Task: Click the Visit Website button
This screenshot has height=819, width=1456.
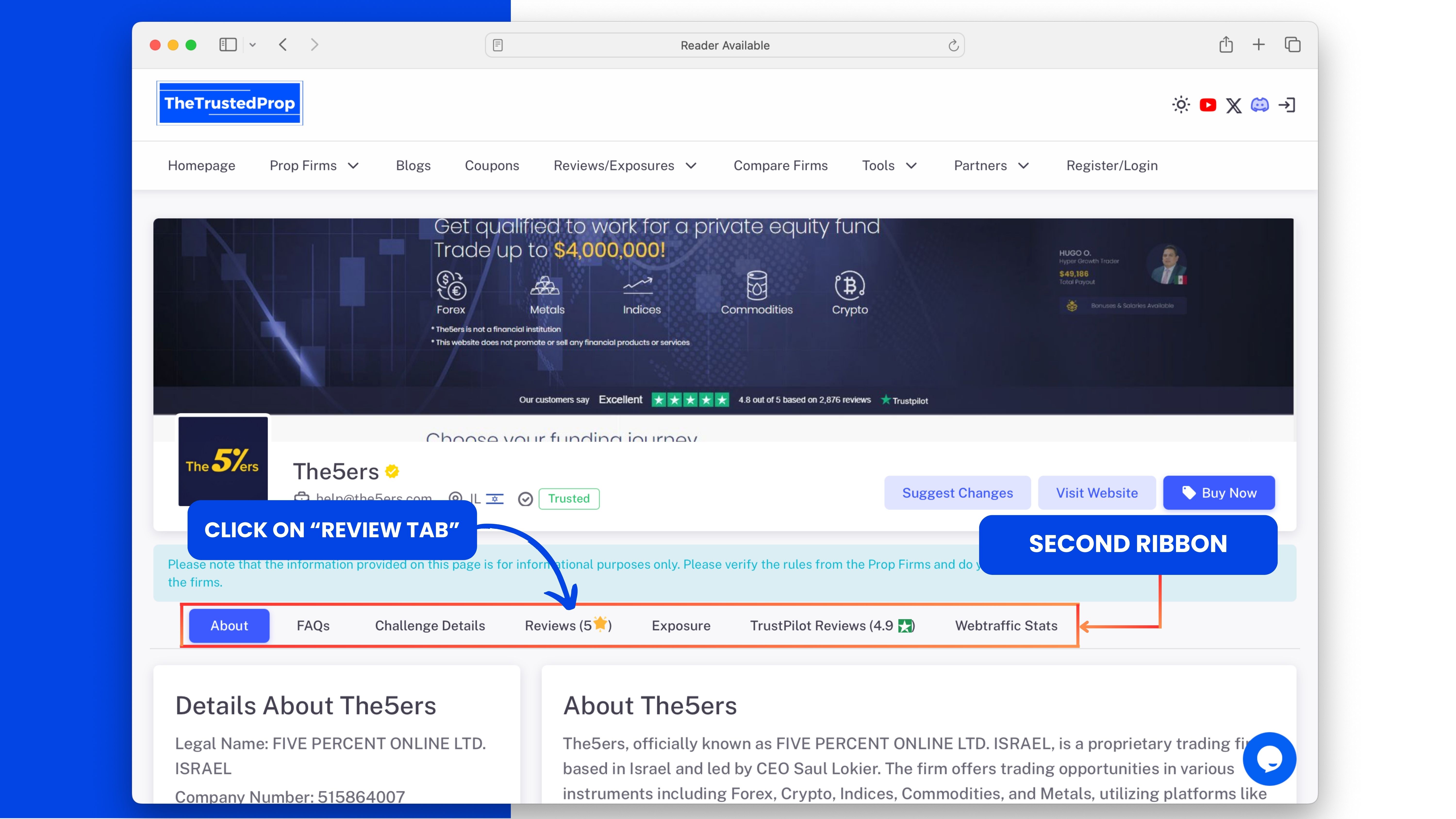Action: click(1097, 493)
